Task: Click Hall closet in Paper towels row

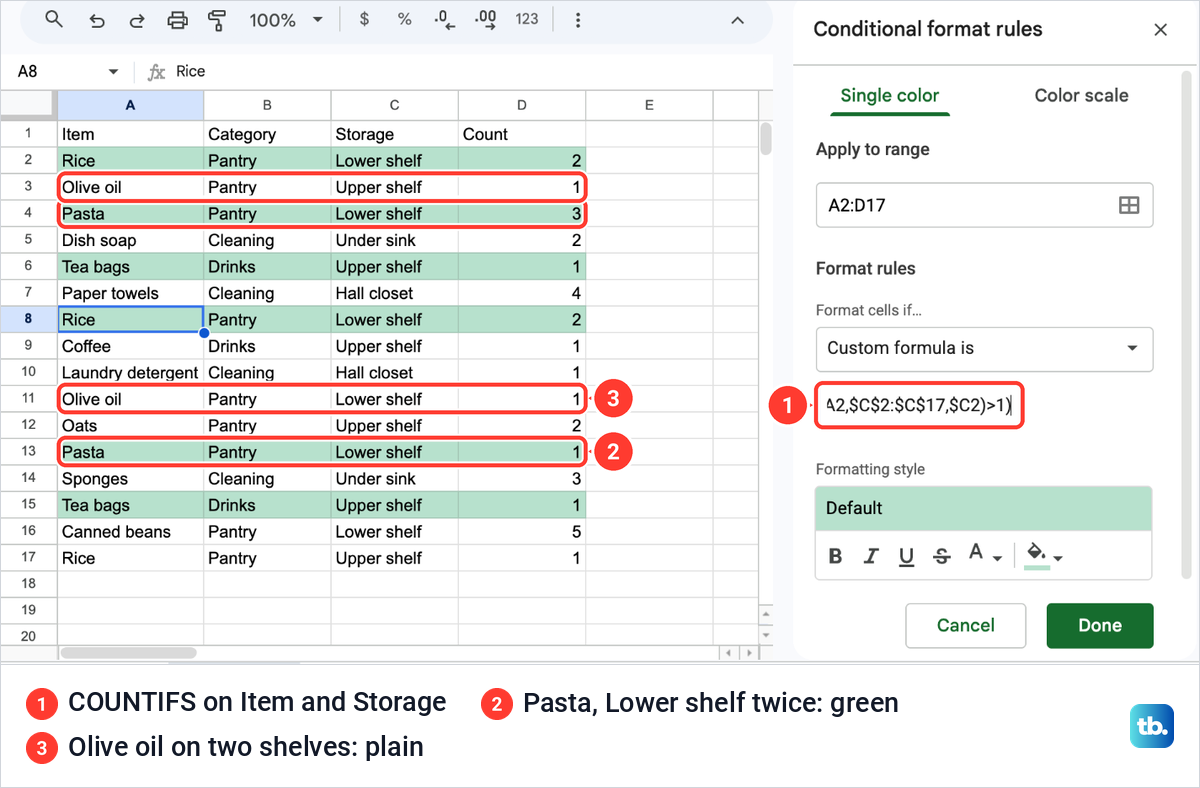Action: tap(394, 293)
